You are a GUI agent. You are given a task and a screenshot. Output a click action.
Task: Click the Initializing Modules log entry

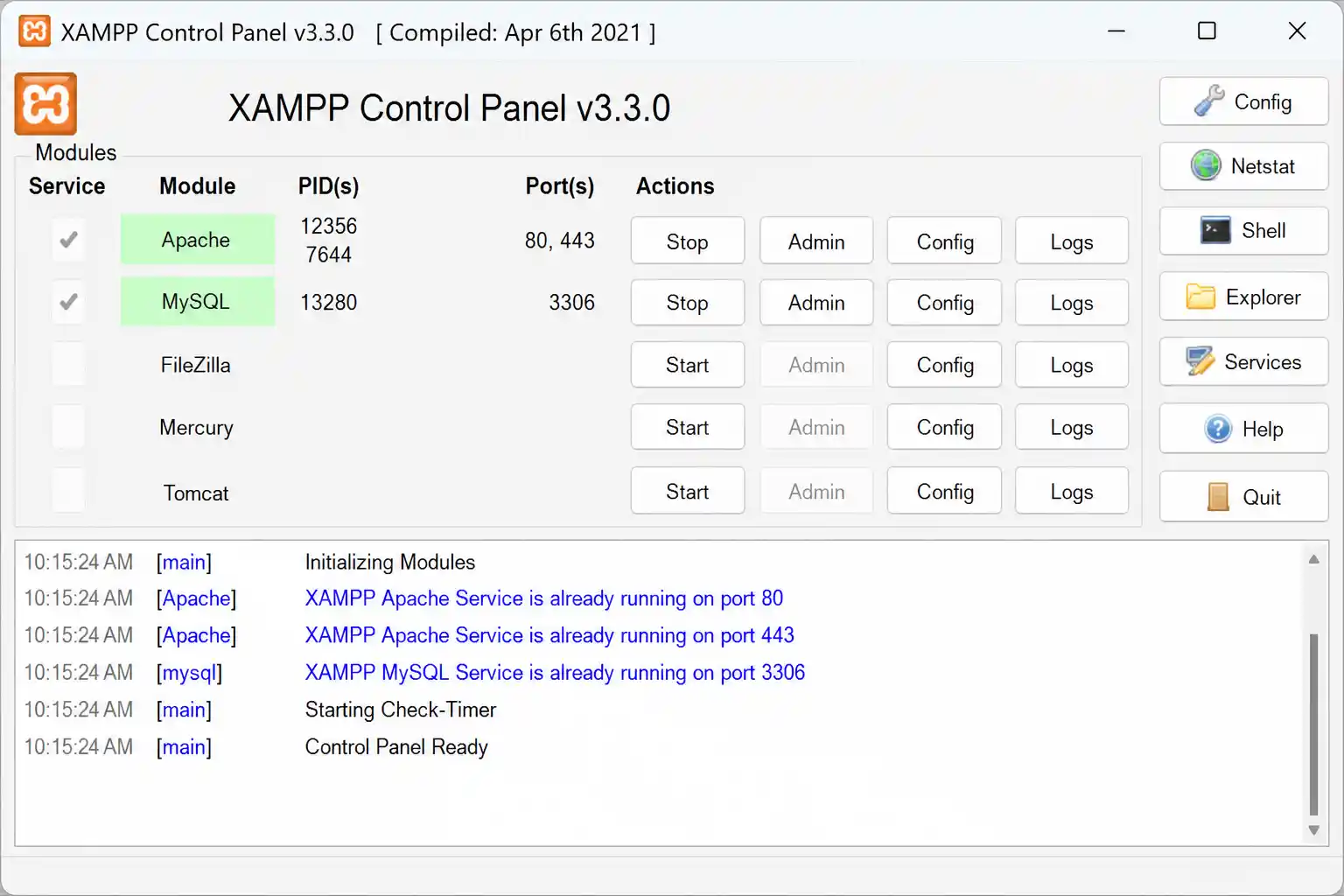click(390, 562)
